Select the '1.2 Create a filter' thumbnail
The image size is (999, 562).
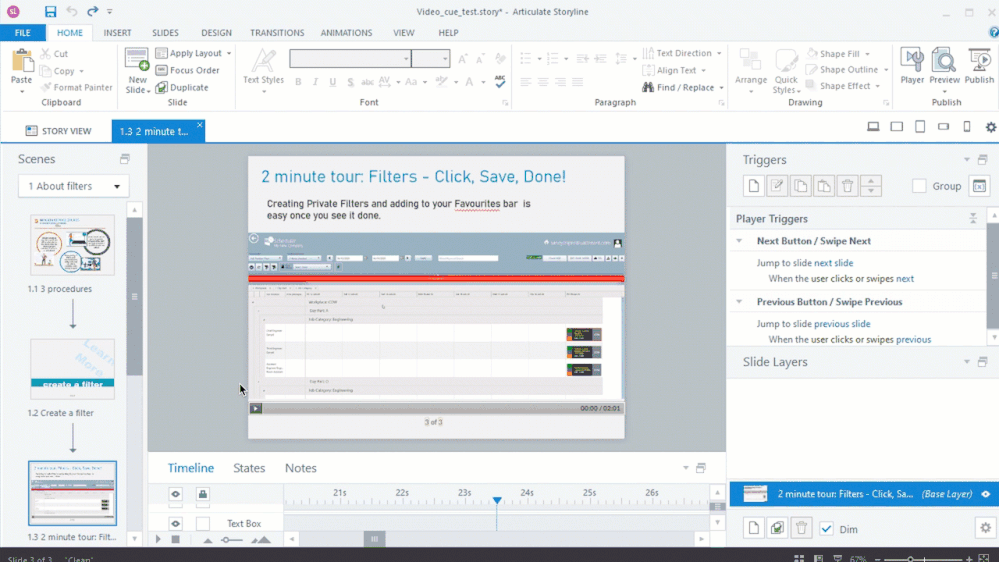tap(73, 369)
